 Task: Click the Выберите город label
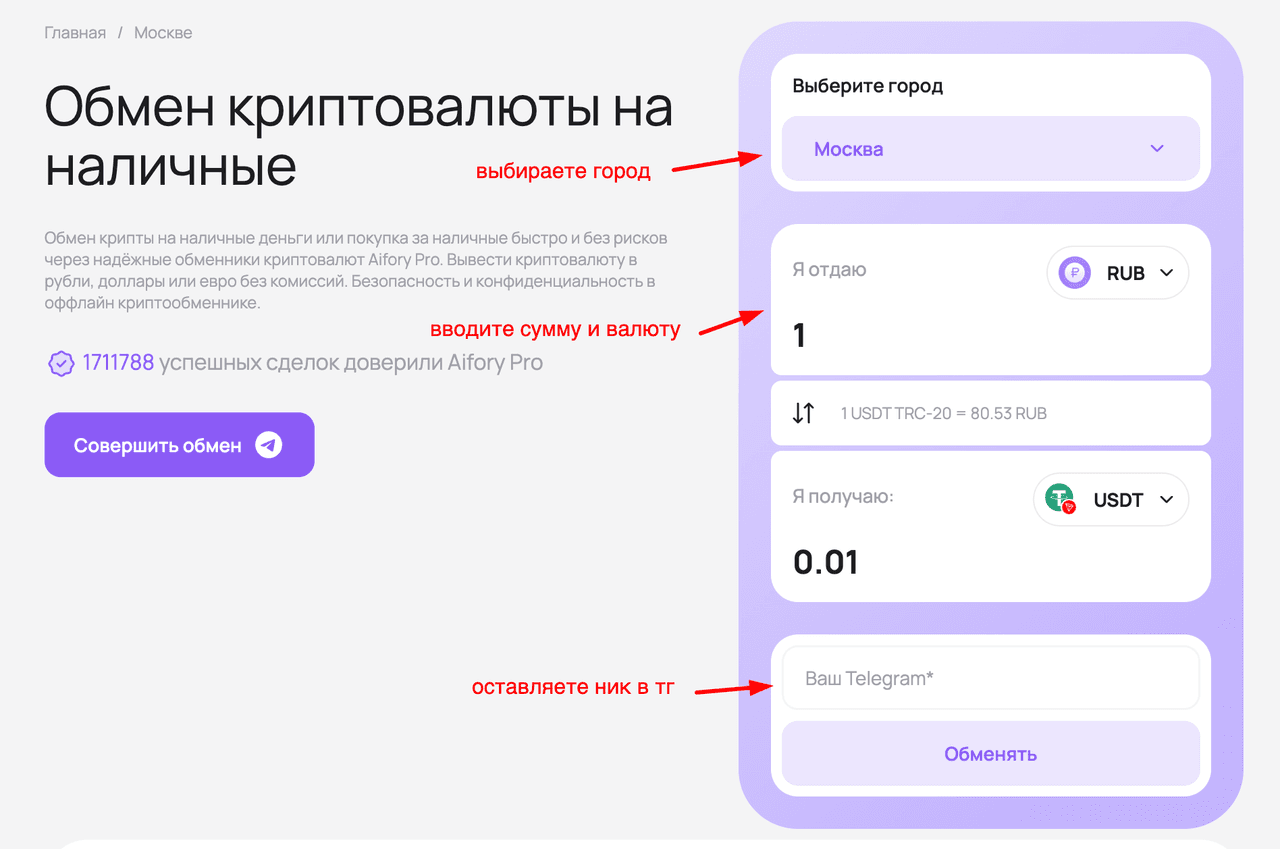coord(867,86)
